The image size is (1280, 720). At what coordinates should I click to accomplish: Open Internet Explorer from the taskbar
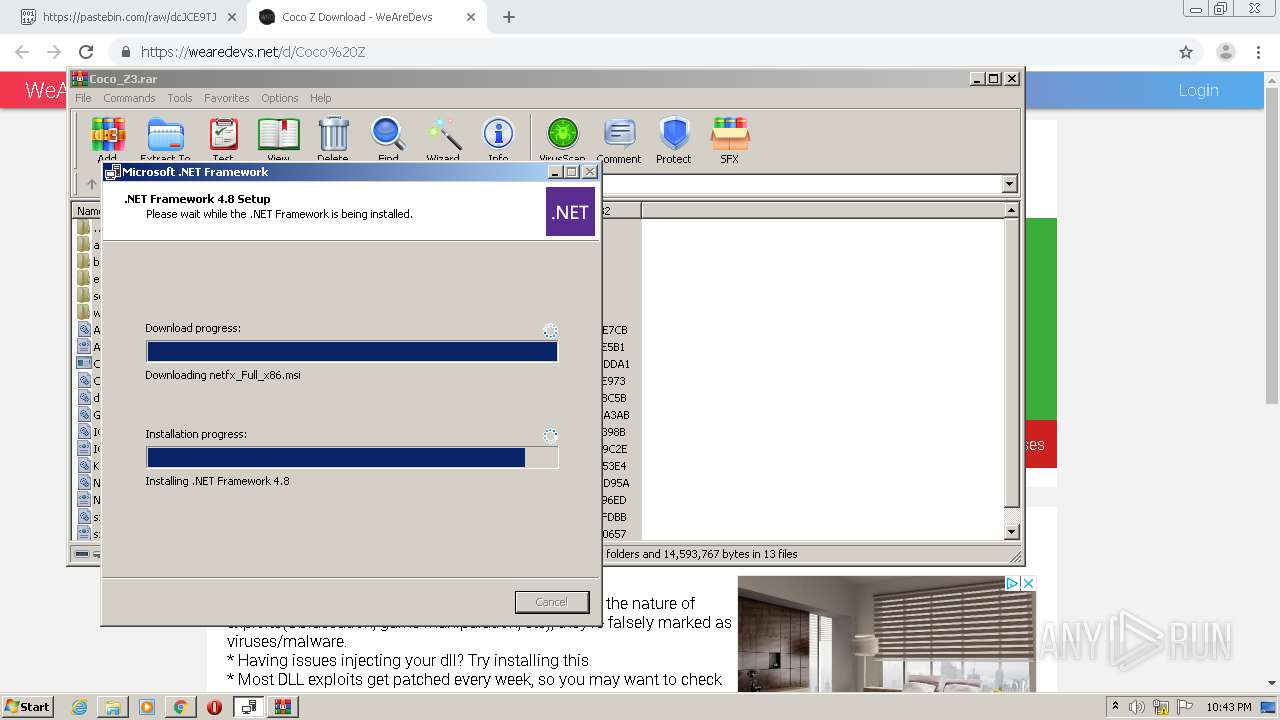coord(80,707)
